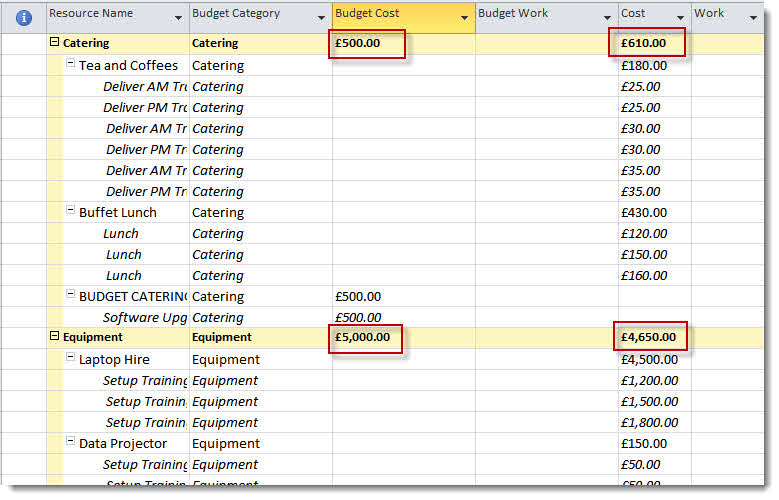Open the Cost column filter dropdown
This screenshot has height=500, width=779.
click(681, 18)
